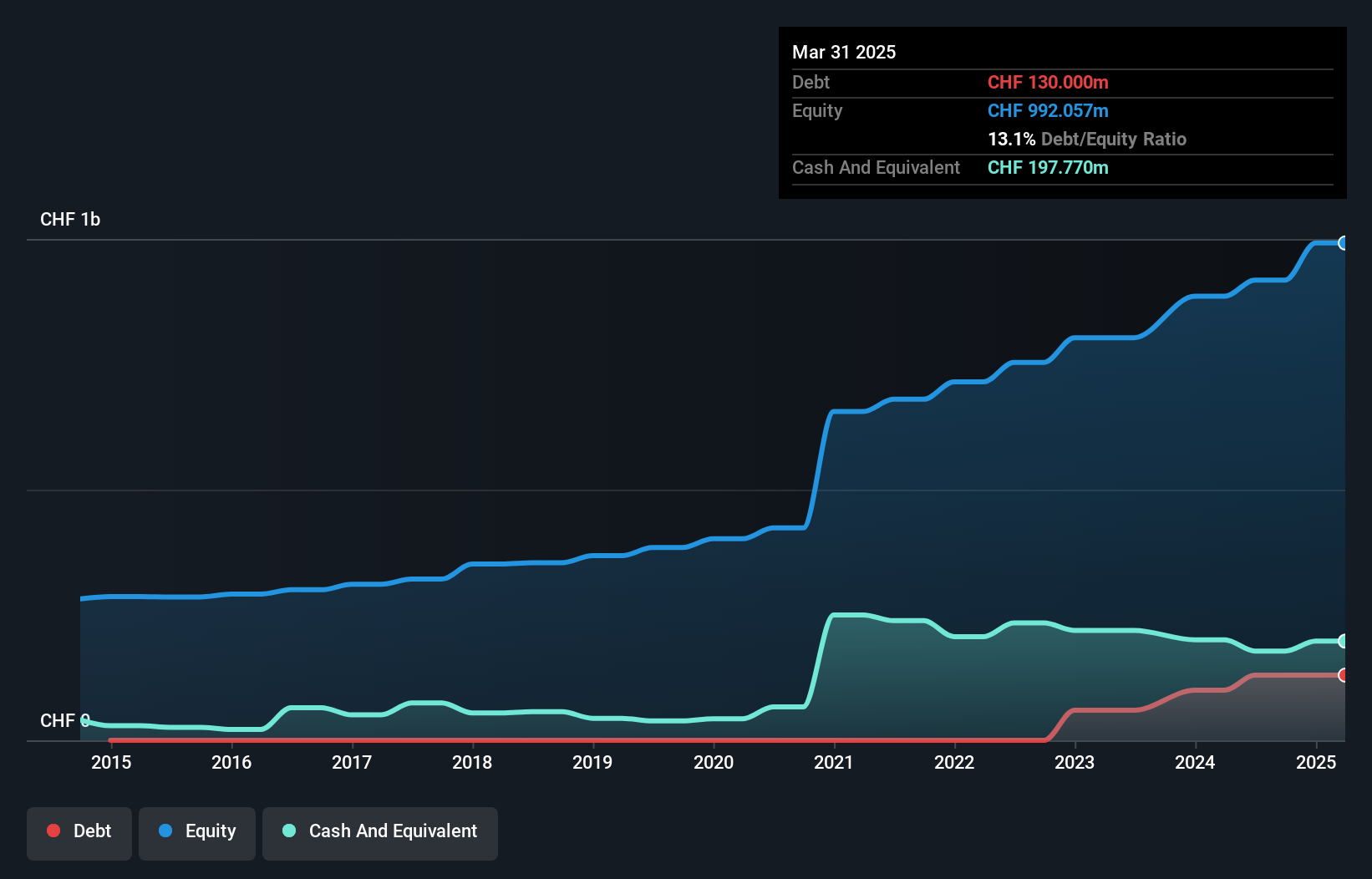The height and width of the screenshot is (879, 1372).
Task: Select the red Debt endpoint marker circle
Action: pos(1344,673)
